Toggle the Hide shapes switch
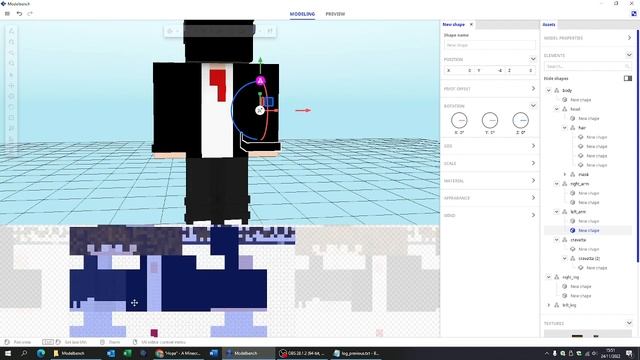Image resolution: width=640 pixels, height=360 pixels. point(628,78)
